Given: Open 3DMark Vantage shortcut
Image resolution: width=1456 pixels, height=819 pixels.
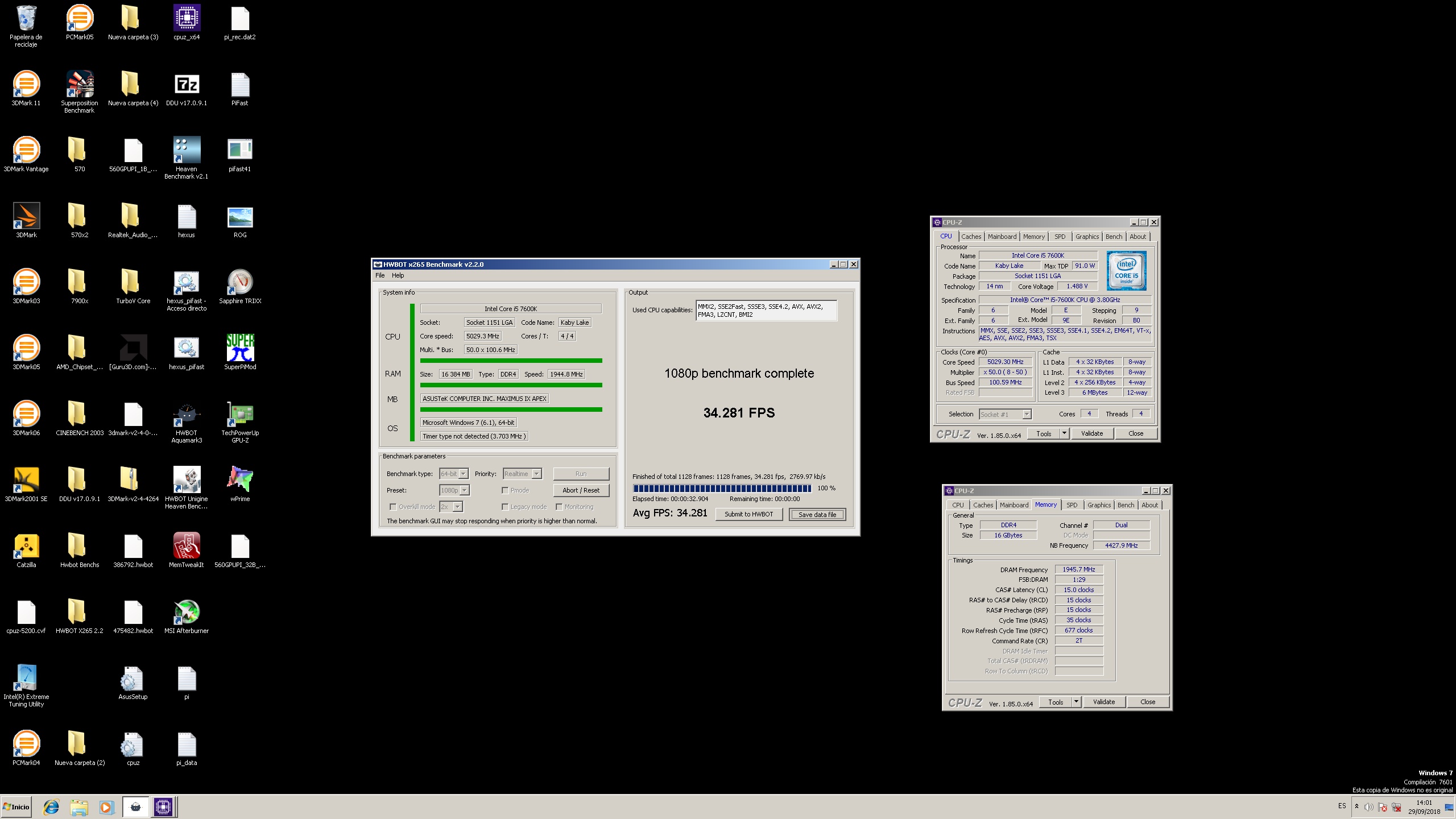Looking at the screenshot, I should [x=26, y=155].
